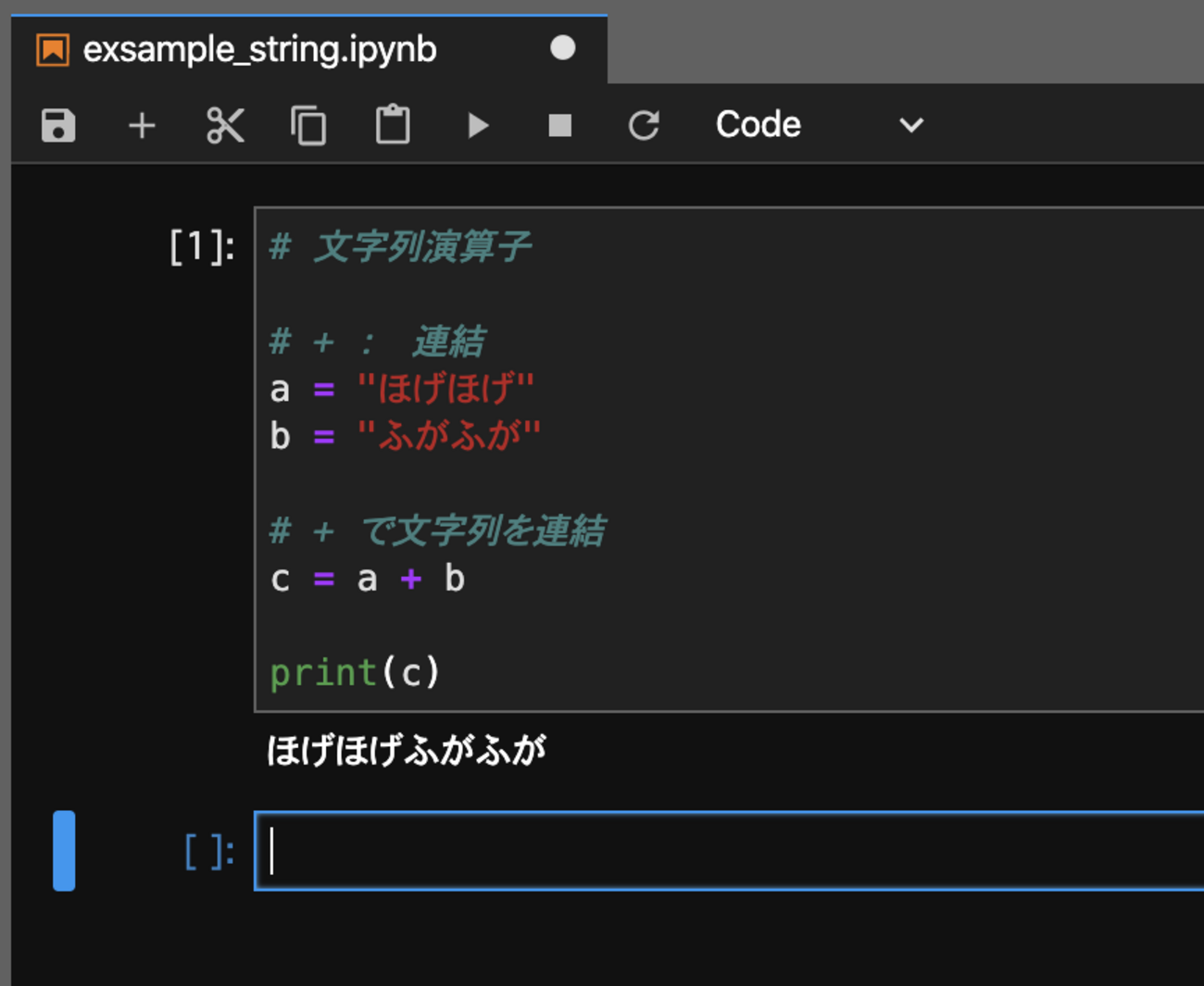Click the output text ほげほげふがふが
This screenshot has height=986, width=1204.
[406, 750]
